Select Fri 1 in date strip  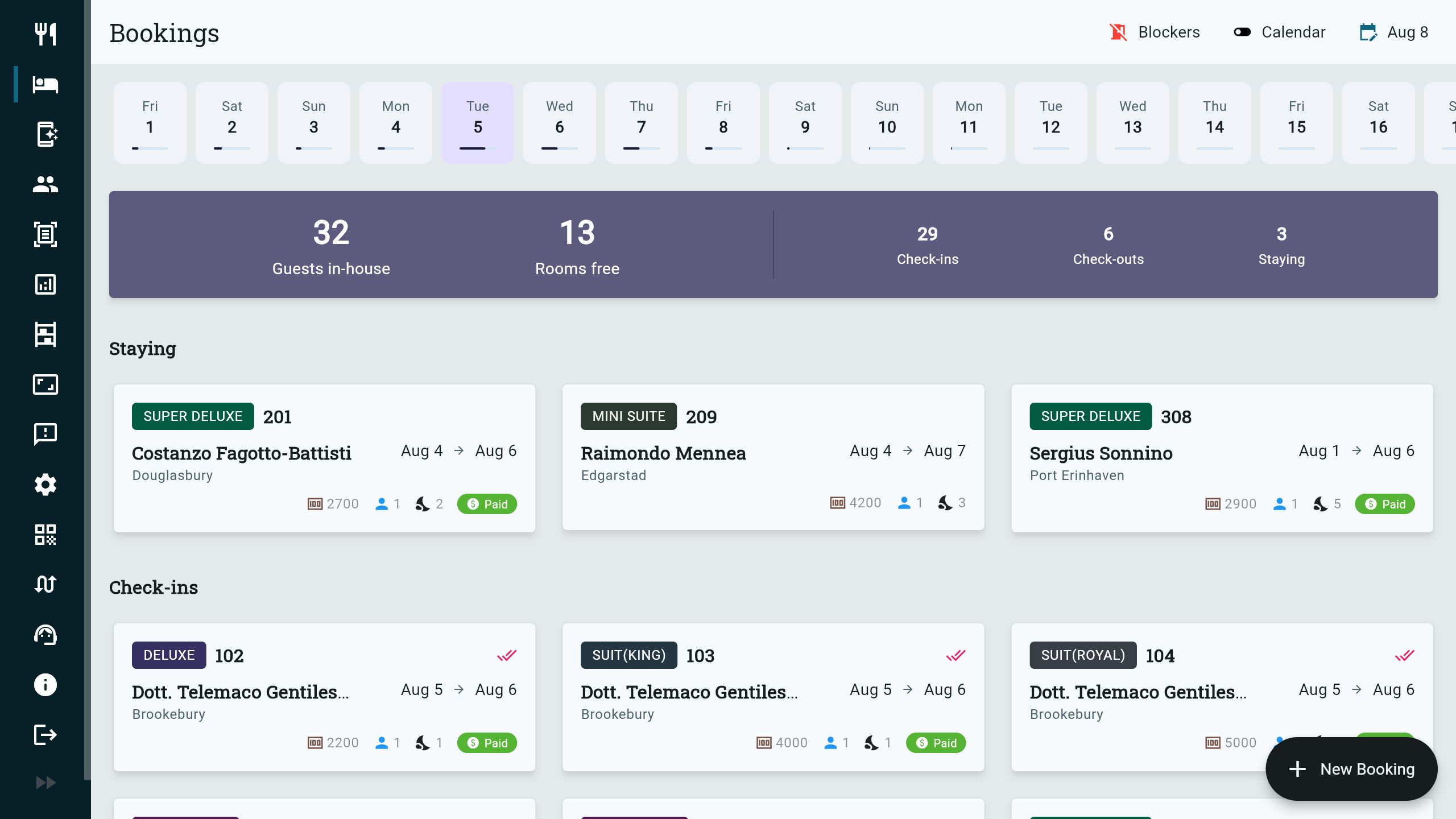(x=150, y=123)
